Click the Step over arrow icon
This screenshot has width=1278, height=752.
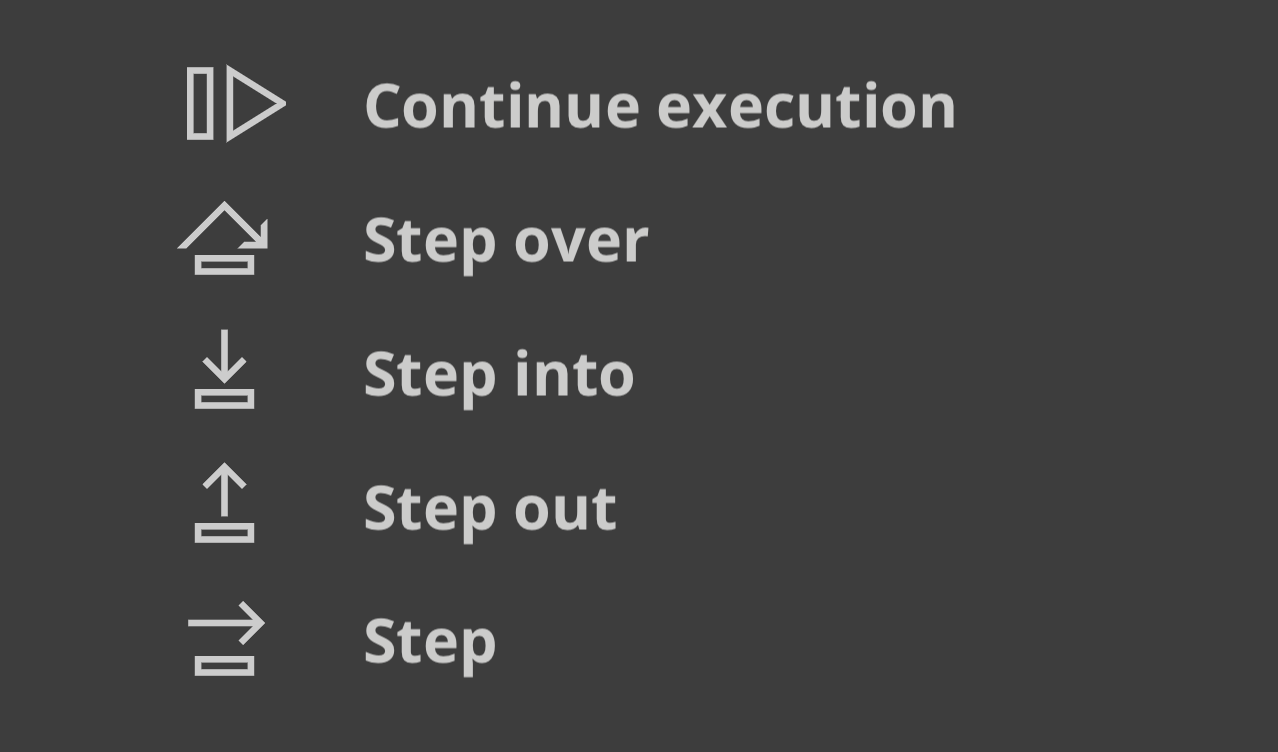224,237
